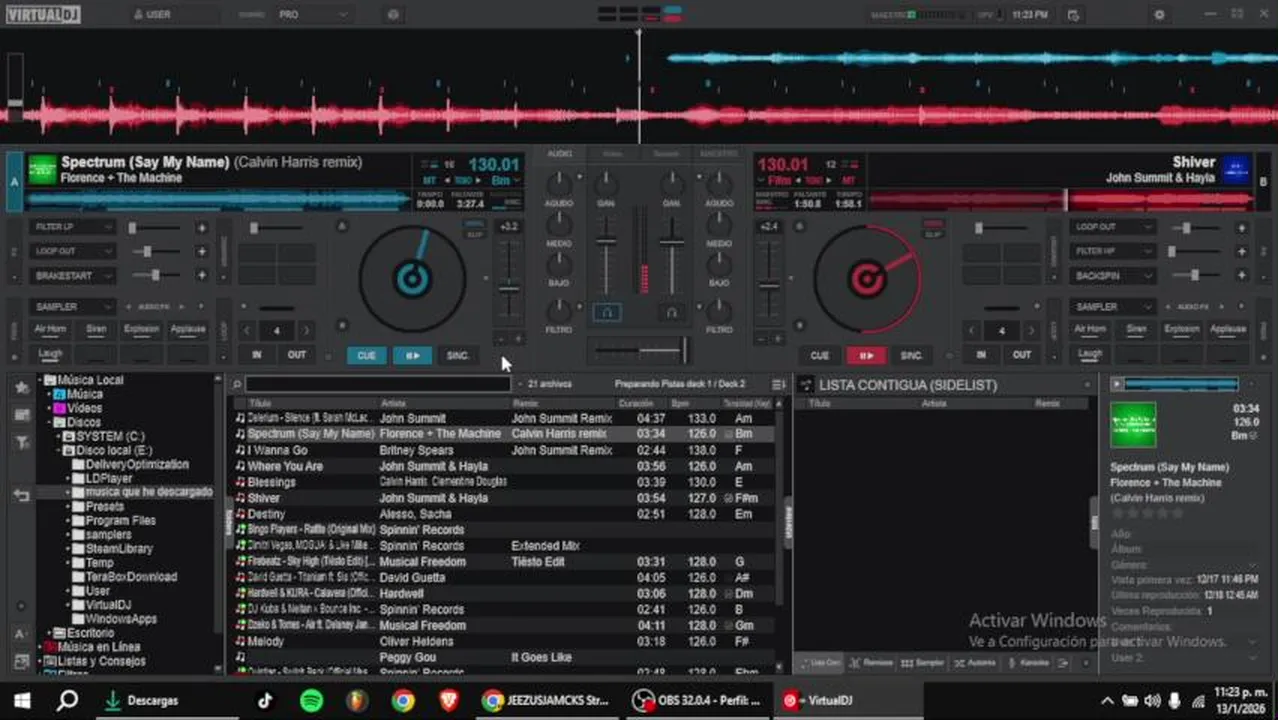Viewport: 1278px width, 720px height.
Task: Toggle the deck A SLIP mode button
Action: [475, 234]
